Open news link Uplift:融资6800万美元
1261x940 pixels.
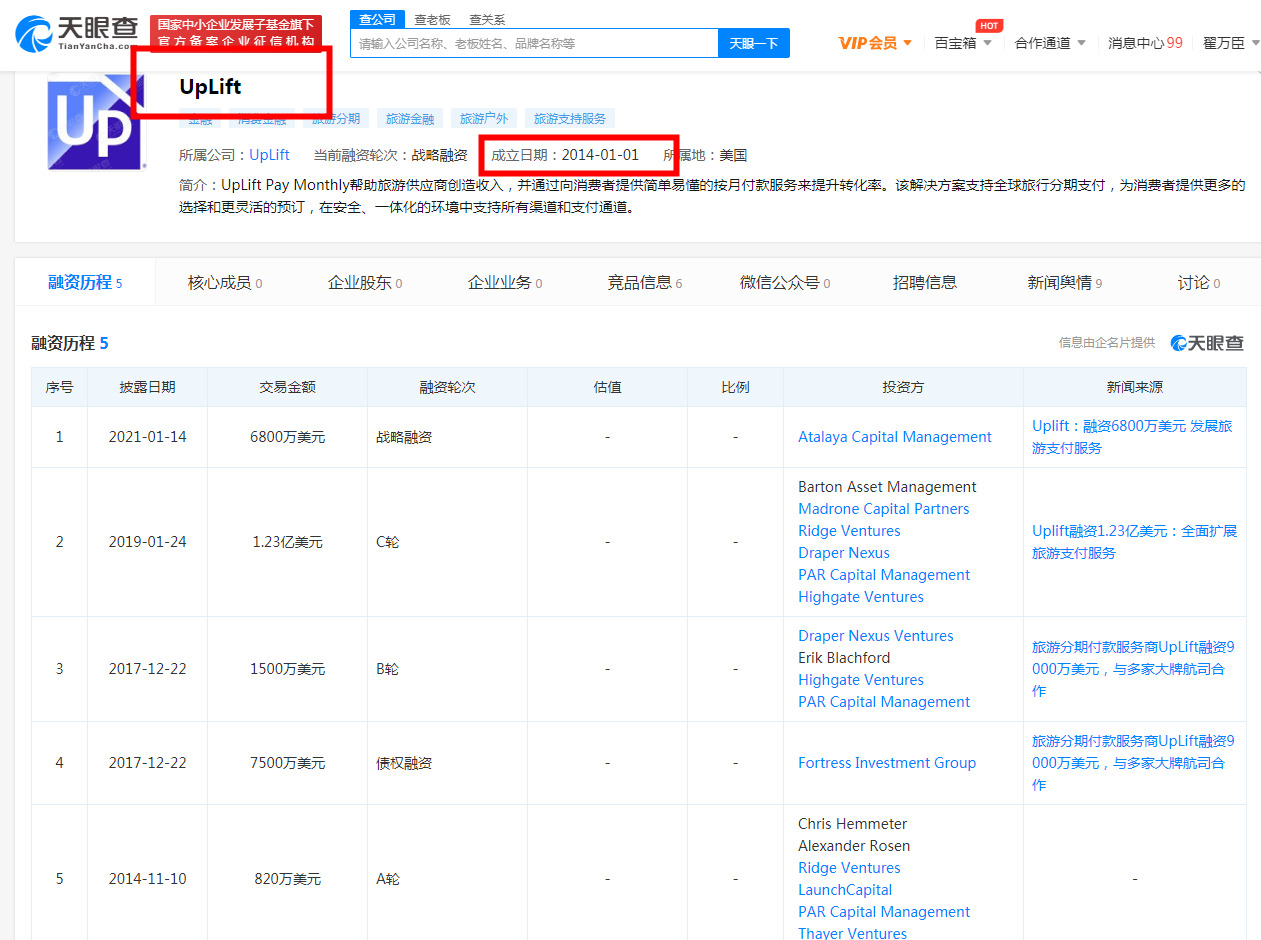(x=1132, y=437)
